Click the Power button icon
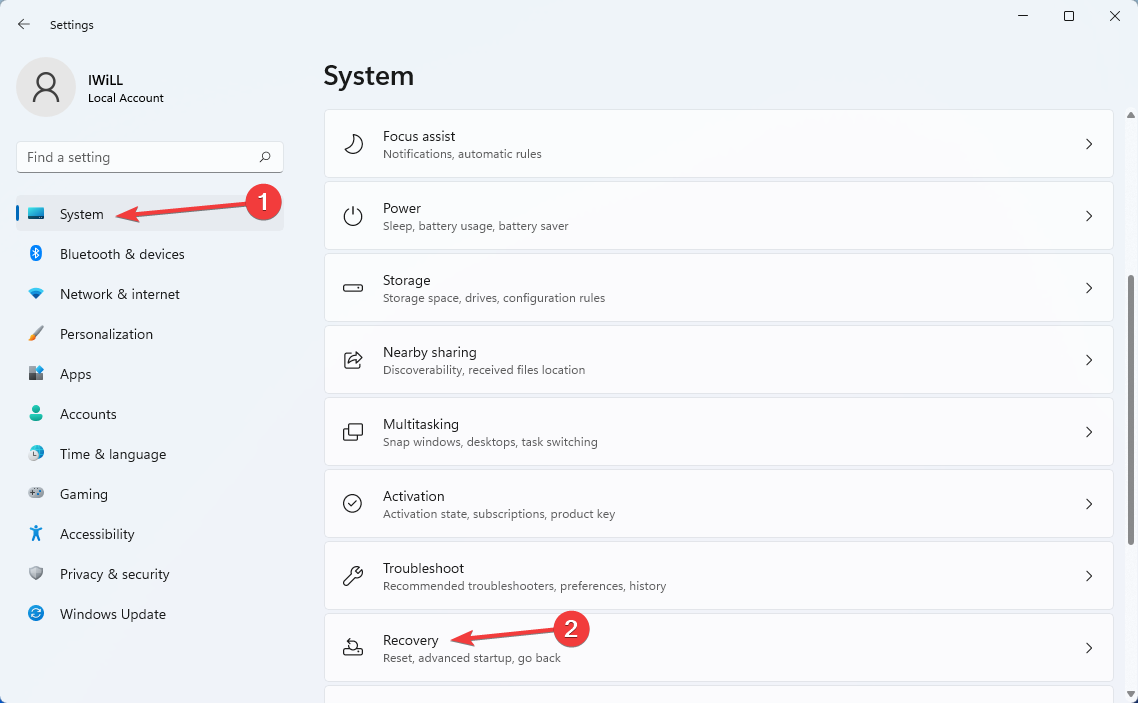This screenshot has width=1138, height=703. pos(353,215)
